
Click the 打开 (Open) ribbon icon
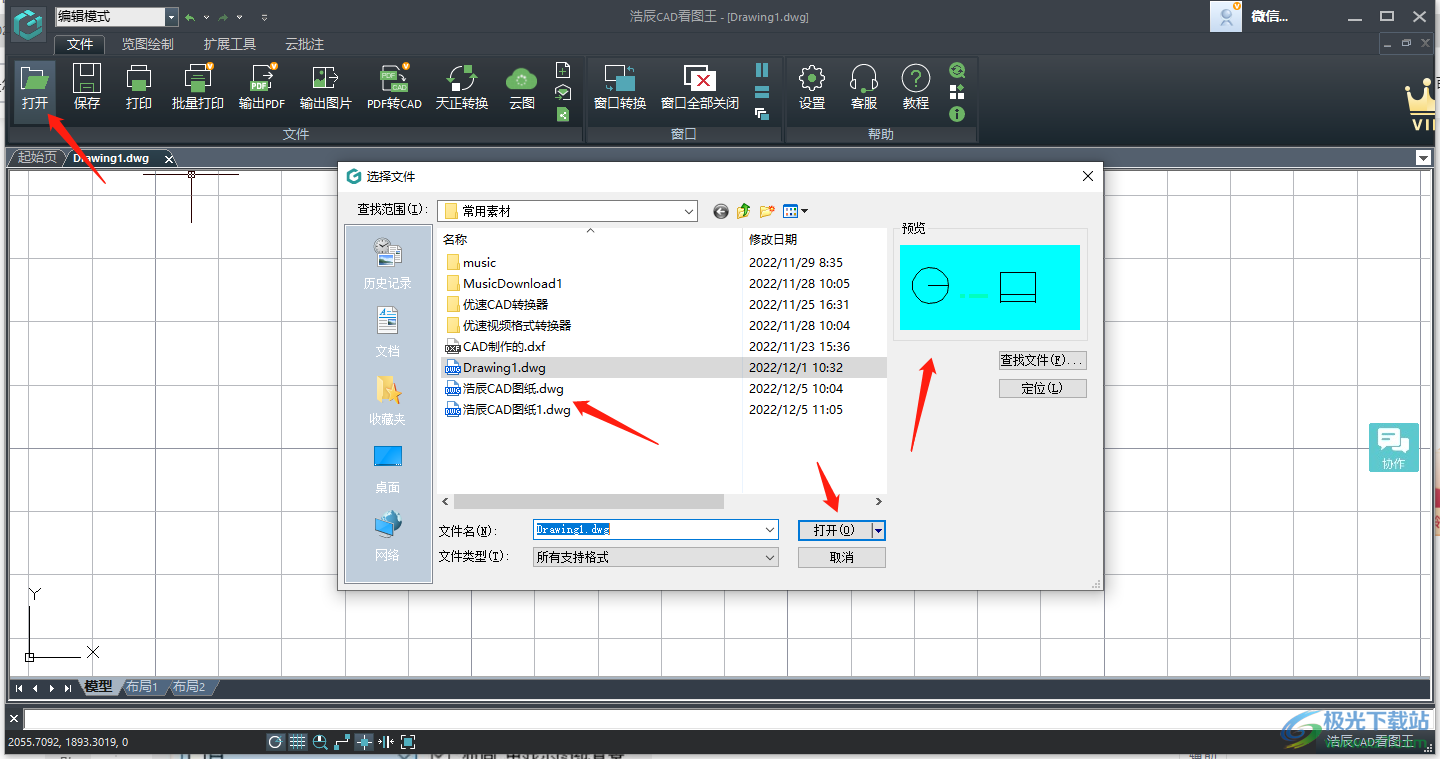tap(35, 87)
